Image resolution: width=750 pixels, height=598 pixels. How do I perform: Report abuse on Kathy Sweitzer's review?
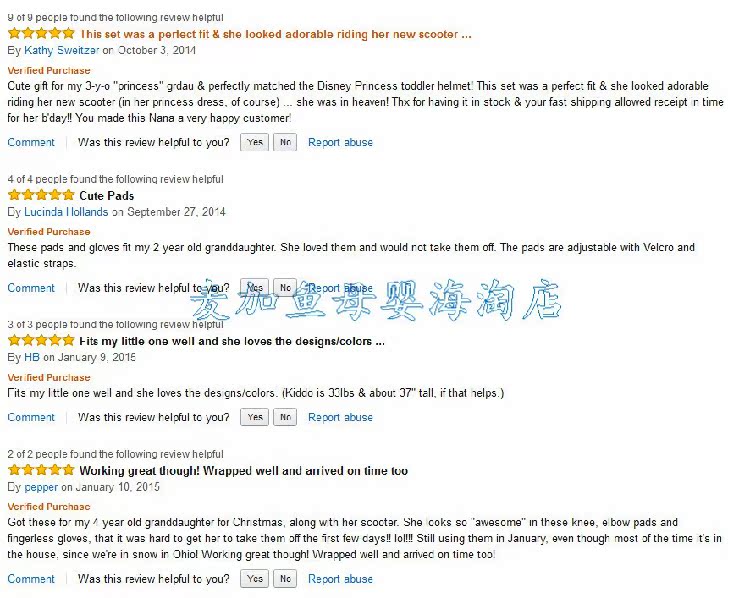340,142
